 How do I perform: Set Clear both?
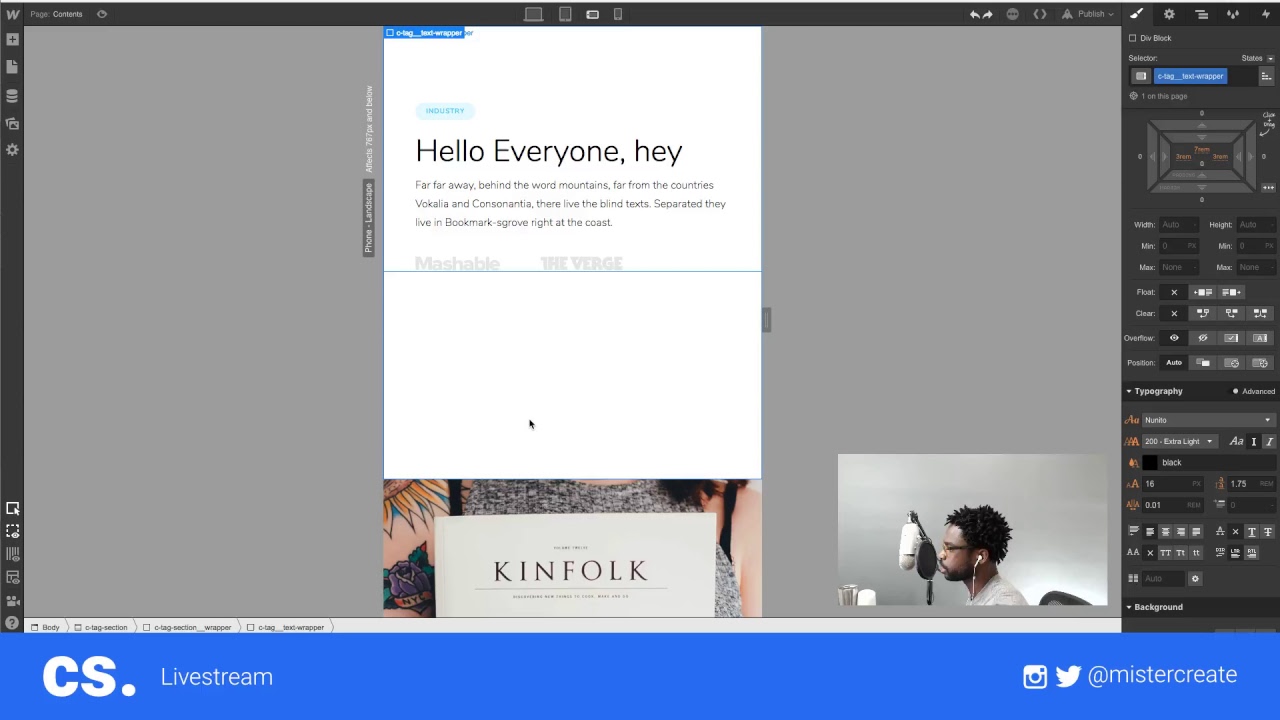pyautogui.click(x=1260, y=313)
